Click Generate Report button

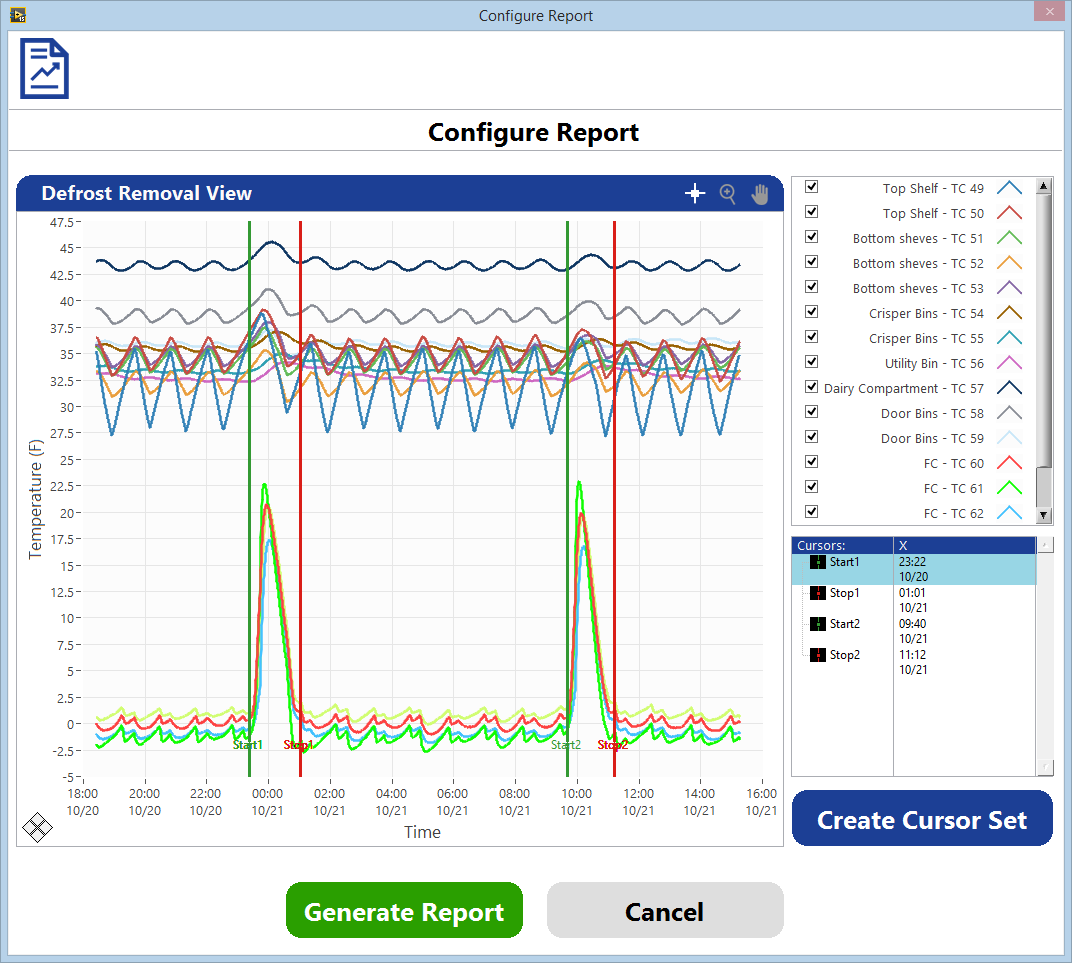click(404, 910)
